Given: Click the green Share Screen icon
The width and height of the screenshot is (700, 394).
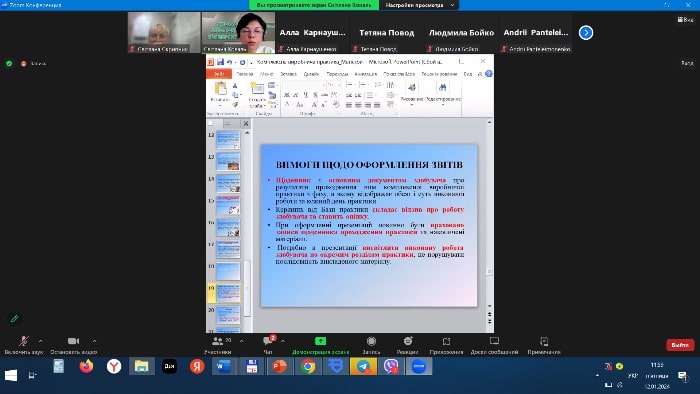Looking at the screenshot, I should (x=320, y=341).
